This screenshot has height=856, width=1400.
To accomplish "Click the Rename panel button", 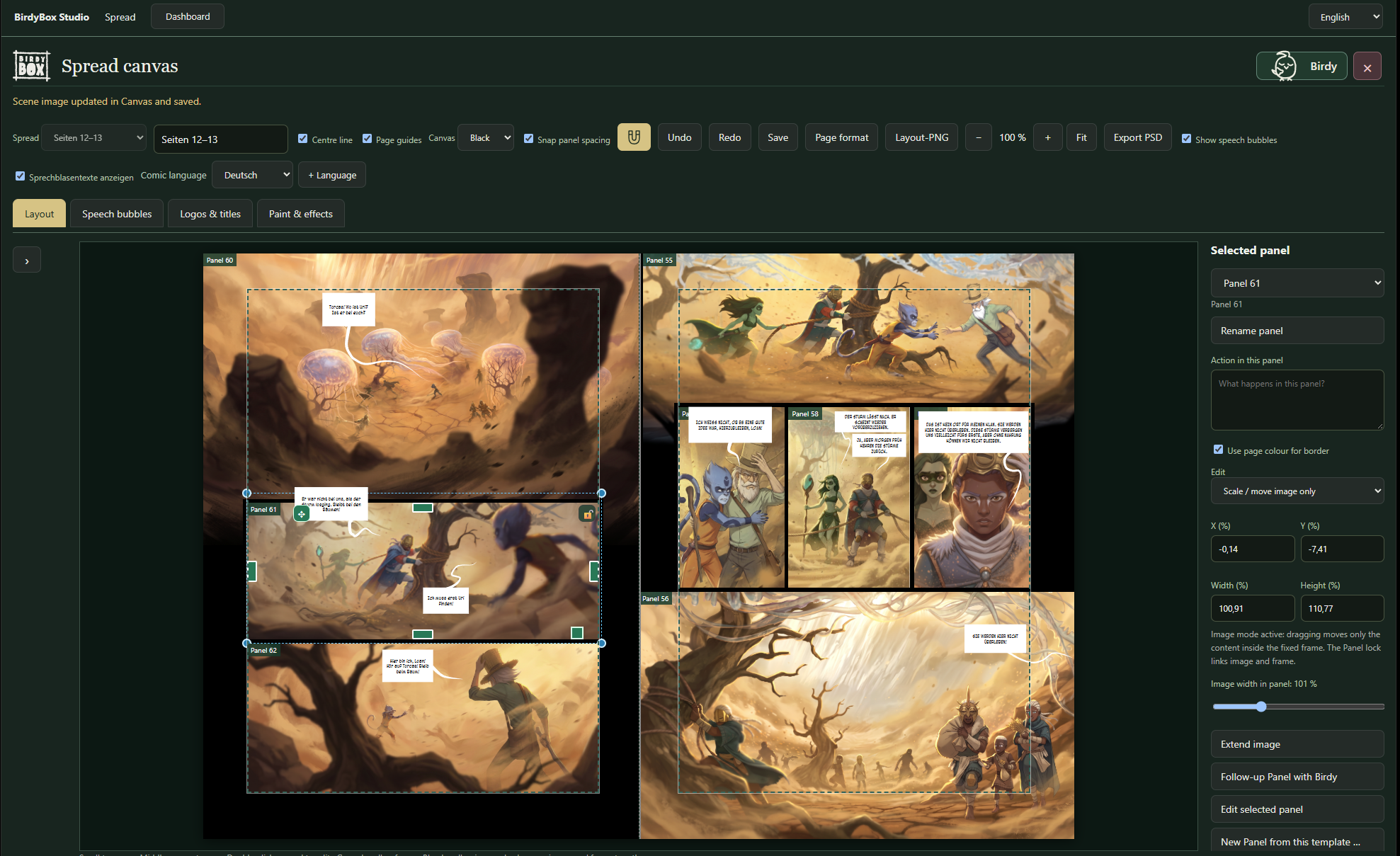I will click(1297, 331).
